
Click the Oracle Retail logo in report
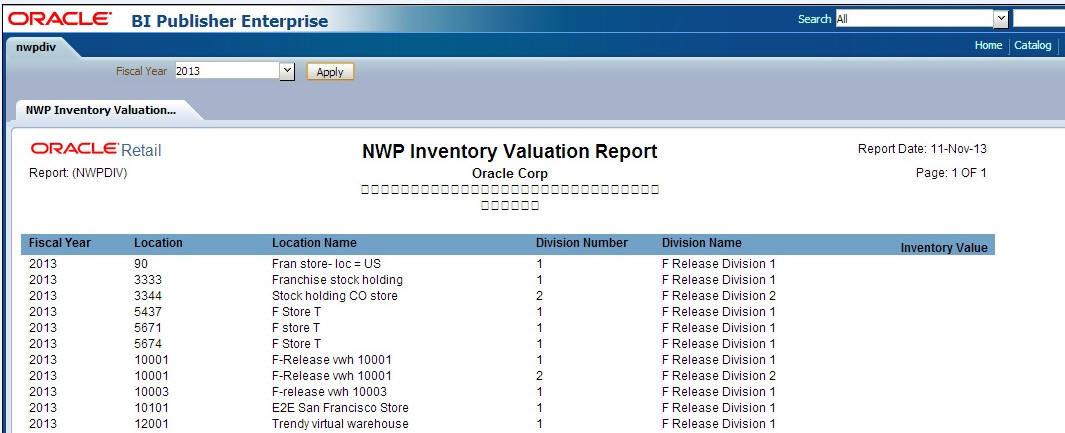(96, 150)
